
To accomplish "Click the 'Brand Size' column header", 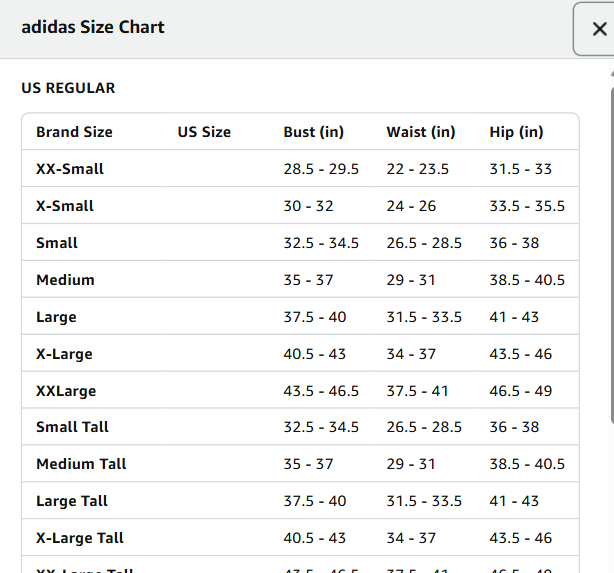I will (x=74, y=132).
